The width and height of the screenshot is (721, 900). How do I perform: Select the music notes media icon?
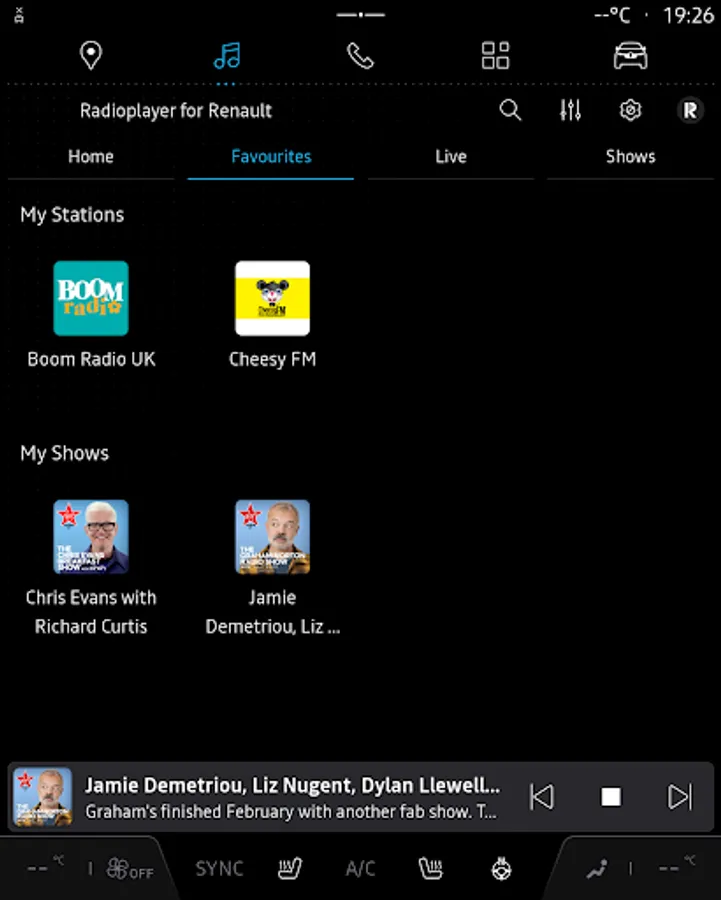(x=227, y=56)
